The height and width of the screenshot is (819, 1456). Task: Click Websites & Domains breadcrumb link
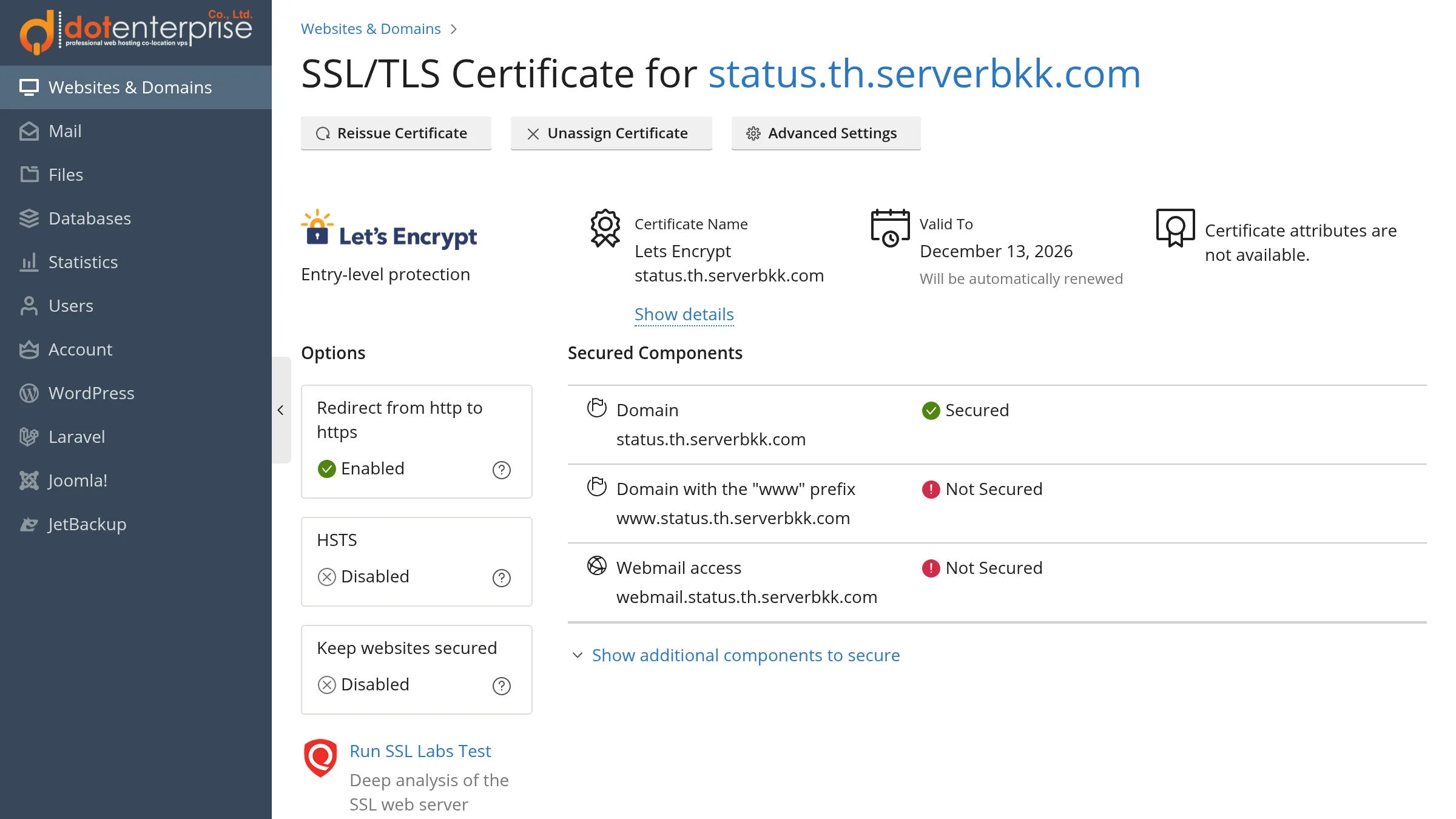point(371,29)
